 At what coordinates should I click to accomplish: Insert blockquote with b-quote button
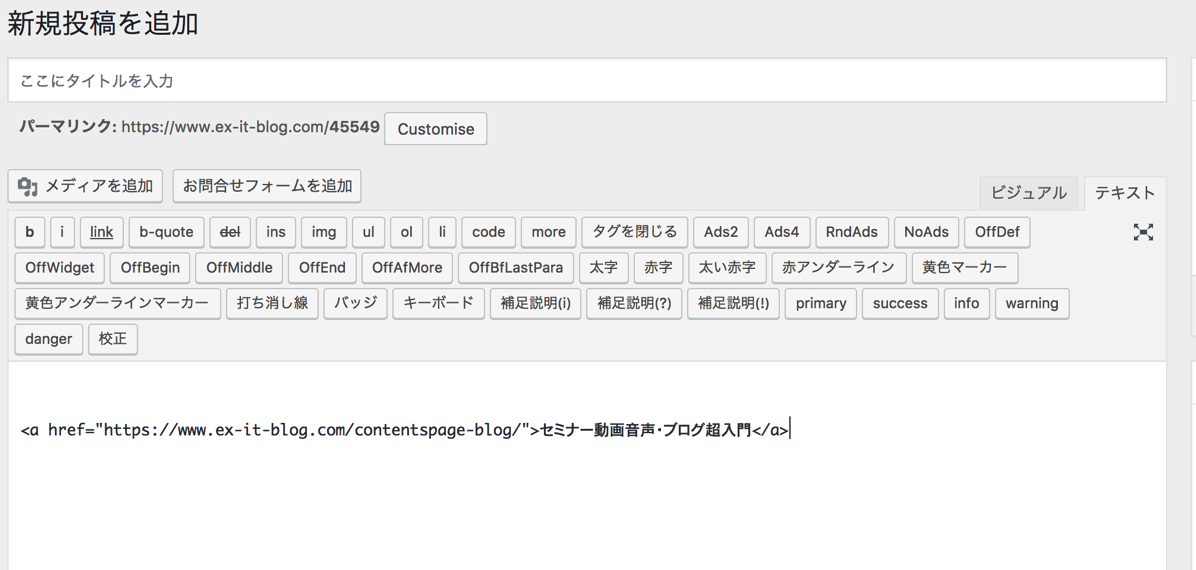pyautogui.click(x=166, y=232)
